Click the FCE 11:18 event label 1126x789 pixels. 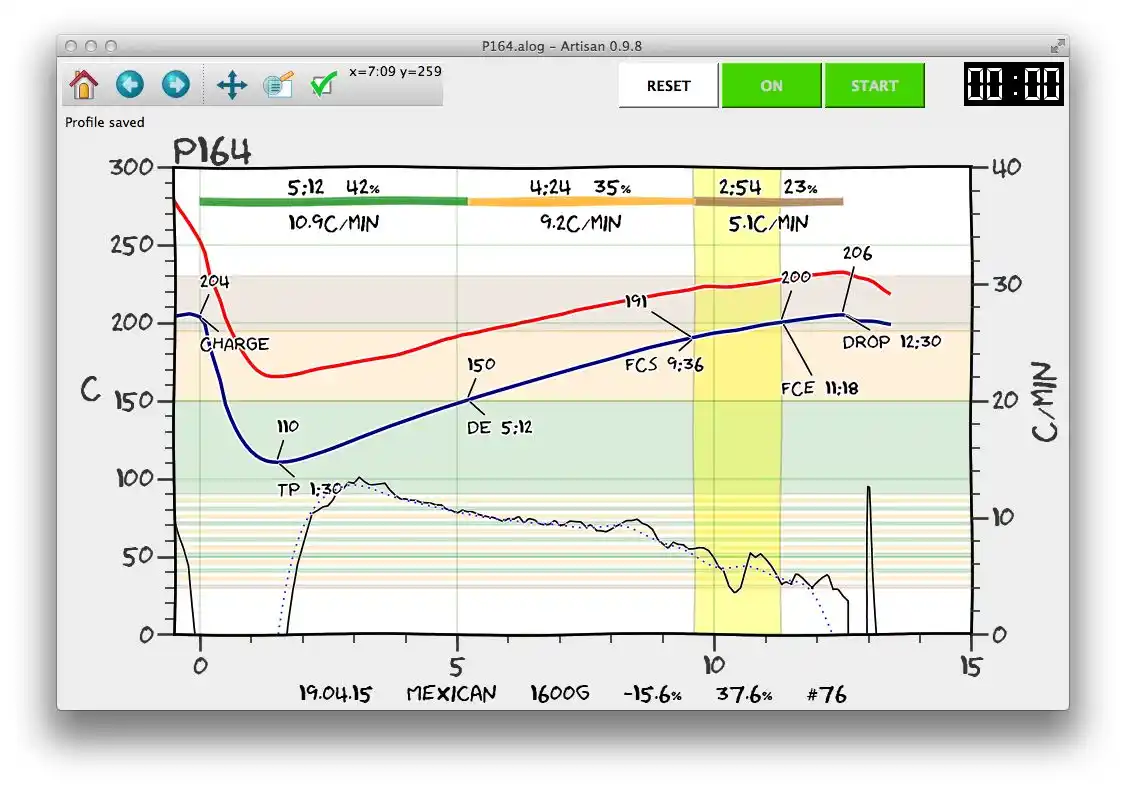point(819,388)
